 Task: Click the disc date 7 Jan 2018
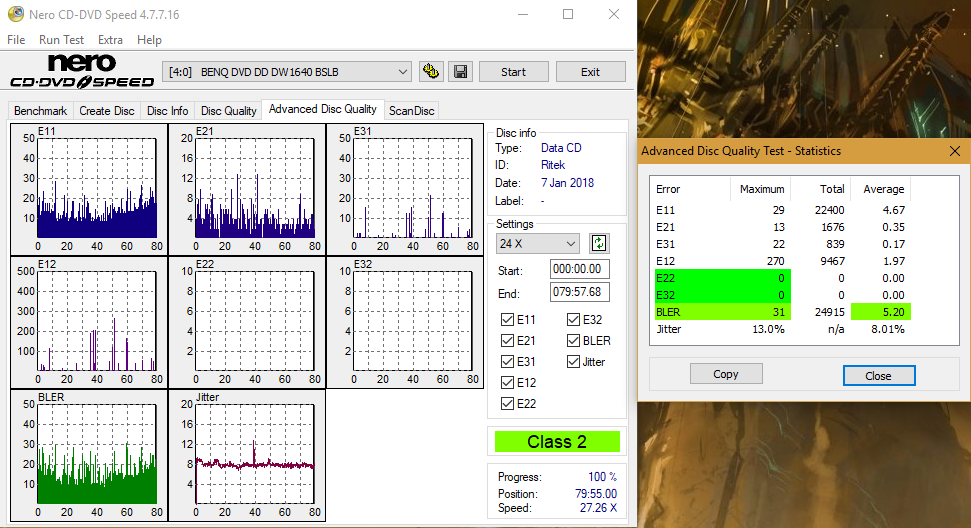(x=567, y=183)
